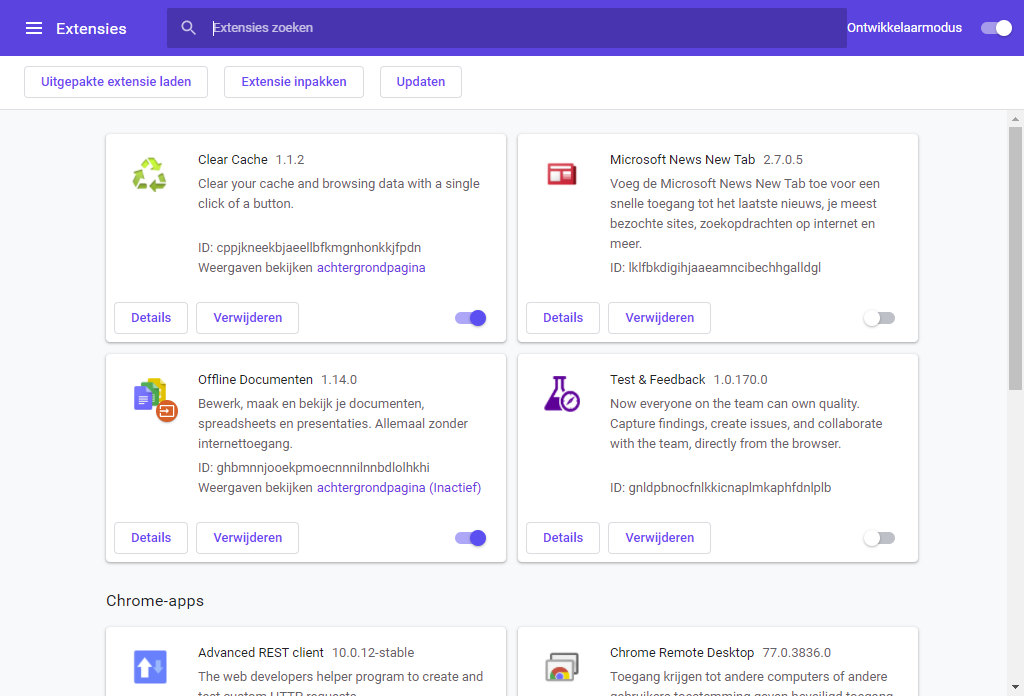This screenshot has height=696, width=1024.
Task: Turn off the Offline Documenten extension
Action: 471,538
